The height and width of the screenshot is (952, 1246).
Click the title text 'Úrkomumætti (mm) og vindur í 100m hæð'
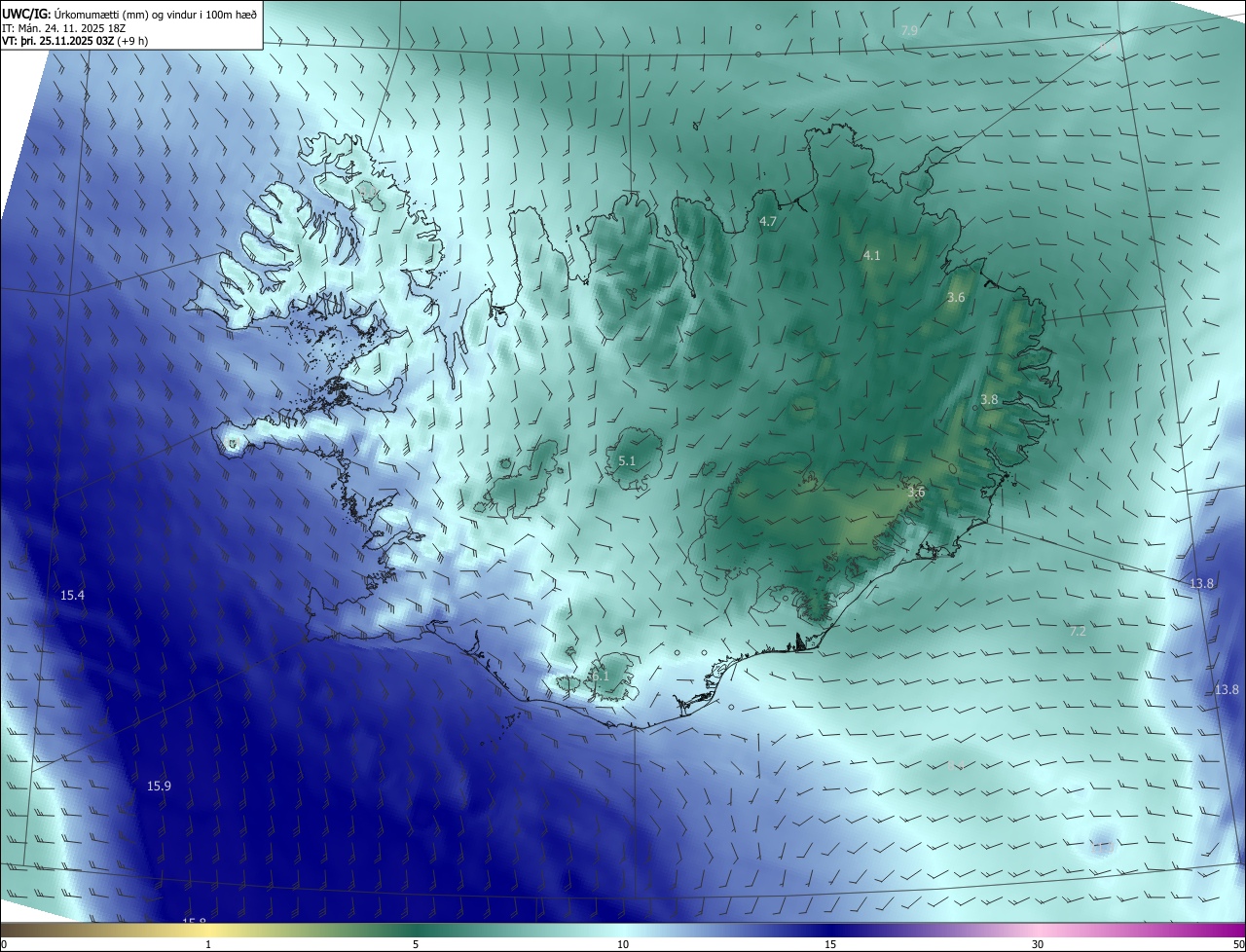coord(156,14)
